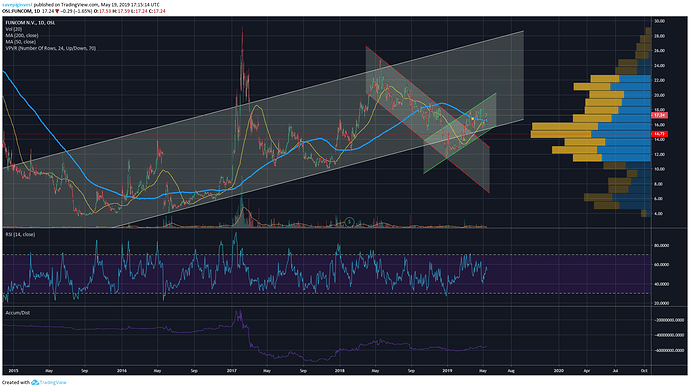This screenshot has height=389, width=690.
Task: Click the TradingView cloud logo icon
Action: [35, 383]
